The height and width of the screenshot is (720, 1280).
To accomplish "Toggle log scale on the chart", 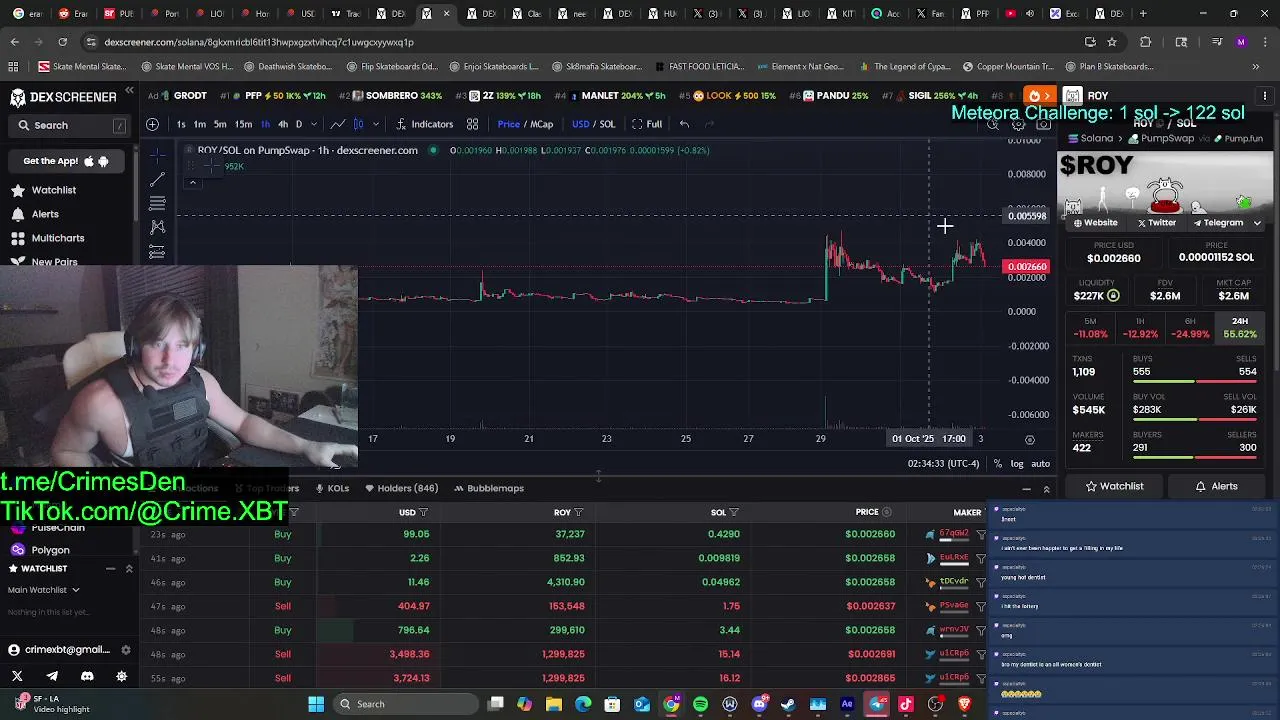I will pyautogui.click(x=1017, y=464).
